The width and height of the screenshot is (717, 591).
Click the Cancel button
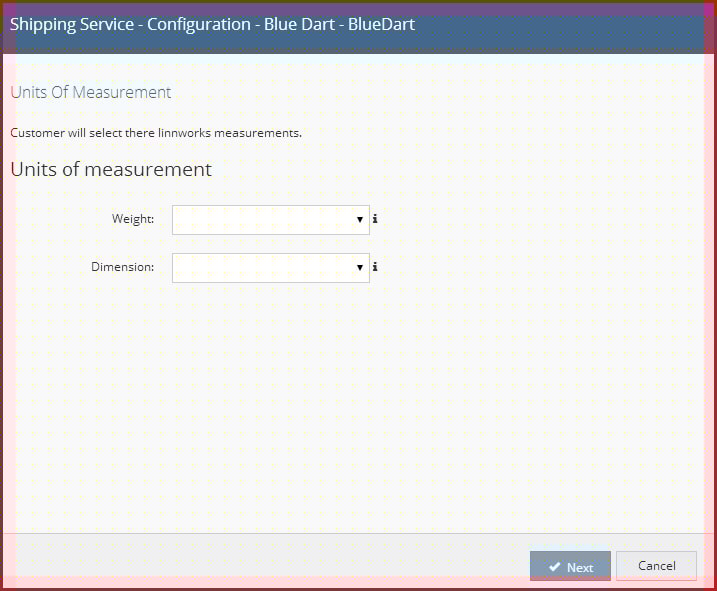click(656, 566)
